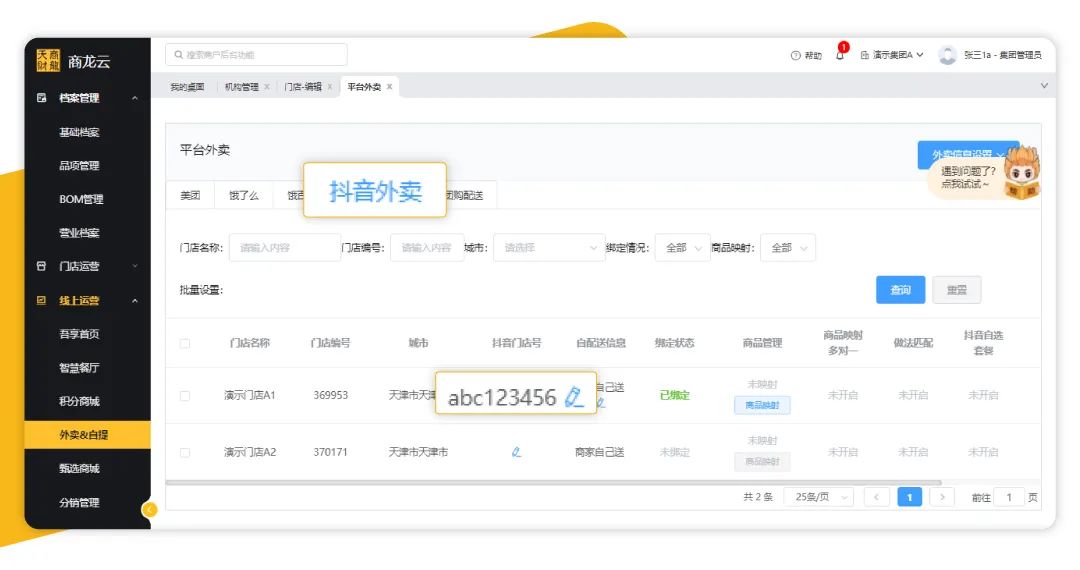Viewport: 1080px width, 570px height.
Task: Click 商品映射 button for 演示门店A1
Action: pos(762,405)
